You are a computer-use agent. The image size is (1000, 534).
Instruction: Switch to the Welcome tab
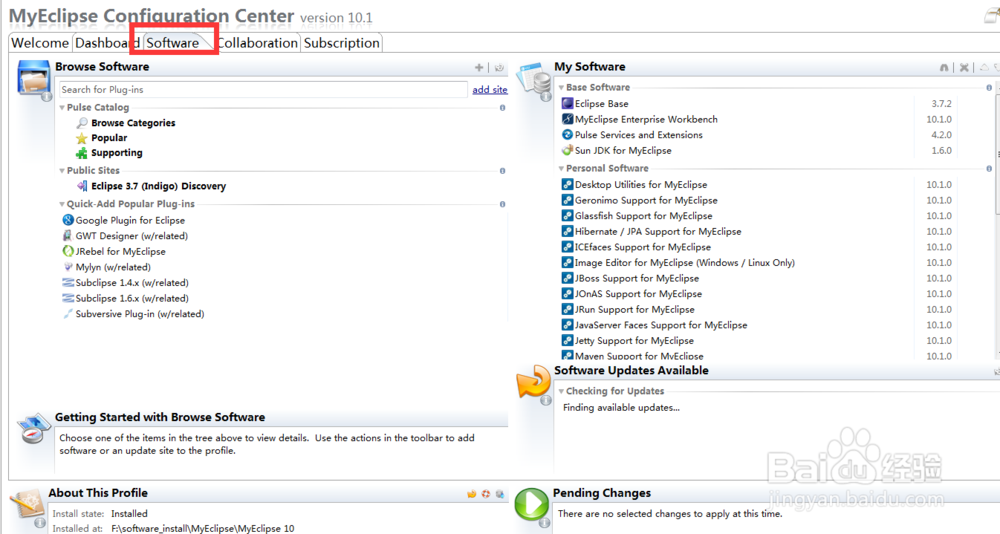click(x=40, y=43)
